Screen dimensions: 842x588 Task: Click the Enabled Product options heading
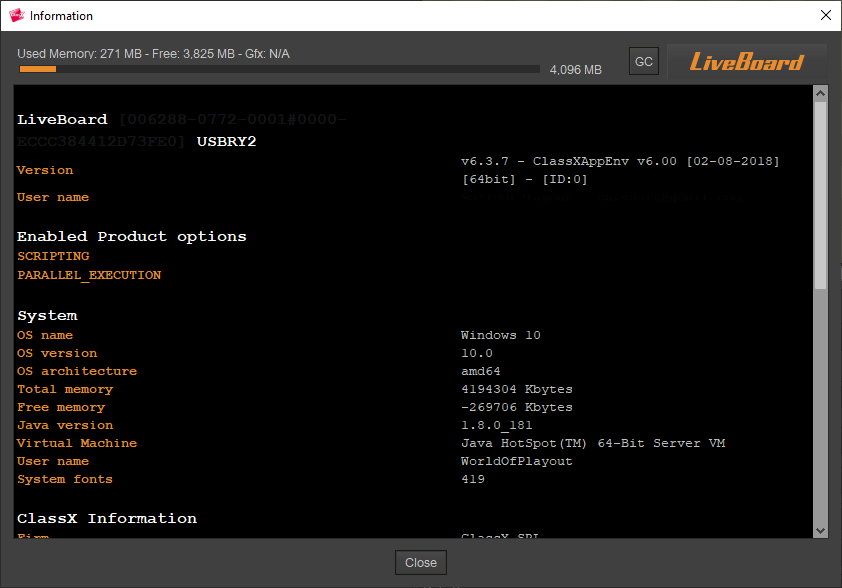coord(131,237)
